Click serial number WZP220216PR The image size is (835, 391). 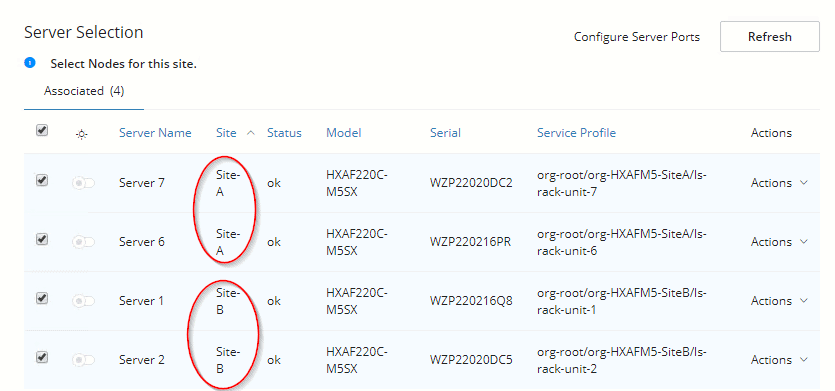470,242
